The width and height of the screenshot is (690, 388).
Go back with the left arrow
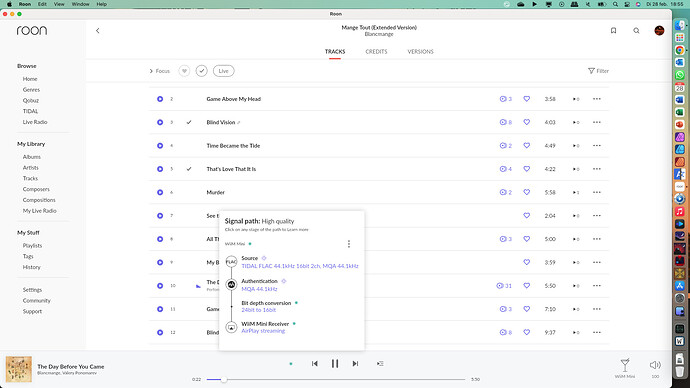[x=98, y=31]
